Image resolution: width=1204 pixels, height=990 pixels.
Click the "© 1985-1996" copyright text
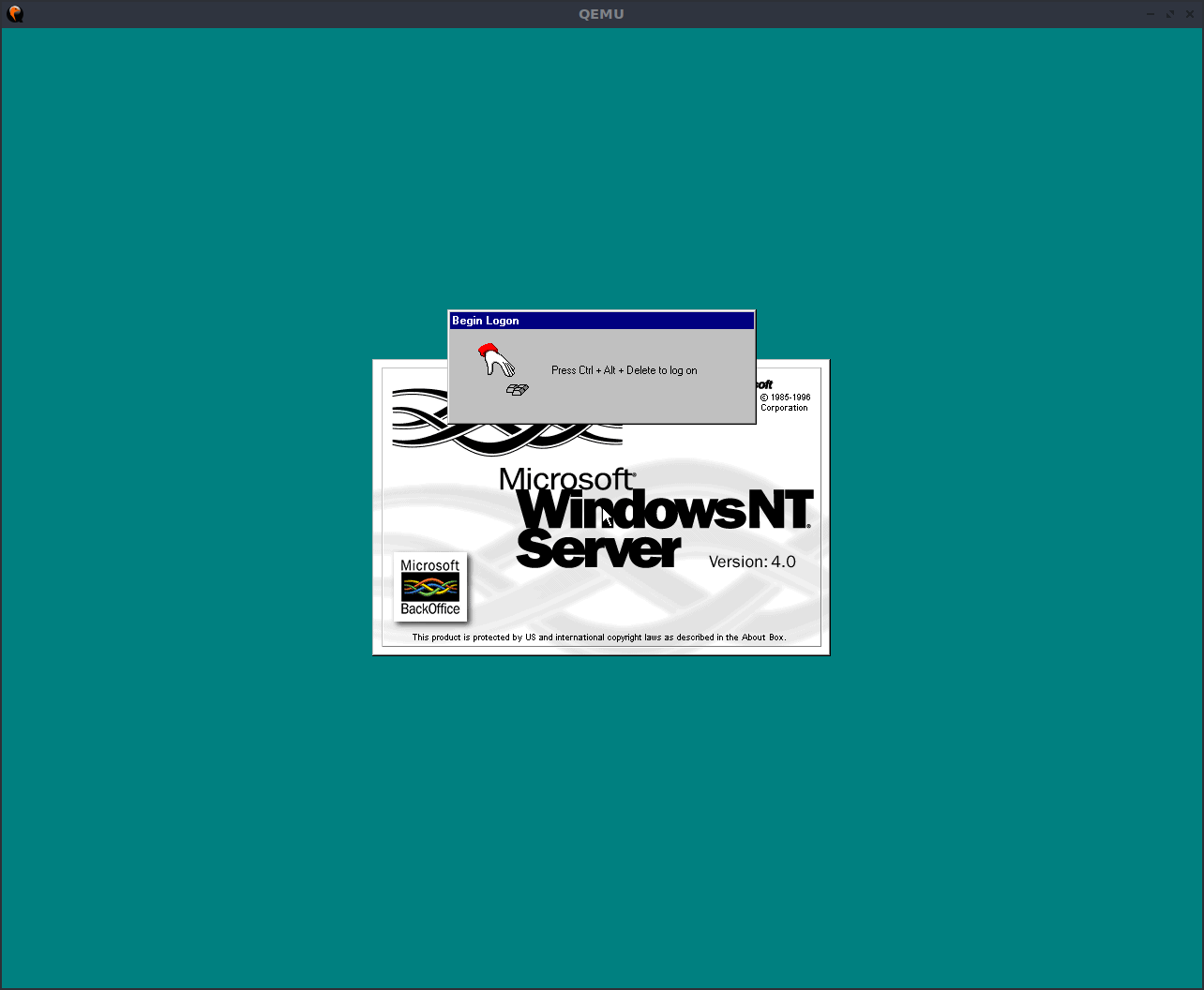[786, 397]
